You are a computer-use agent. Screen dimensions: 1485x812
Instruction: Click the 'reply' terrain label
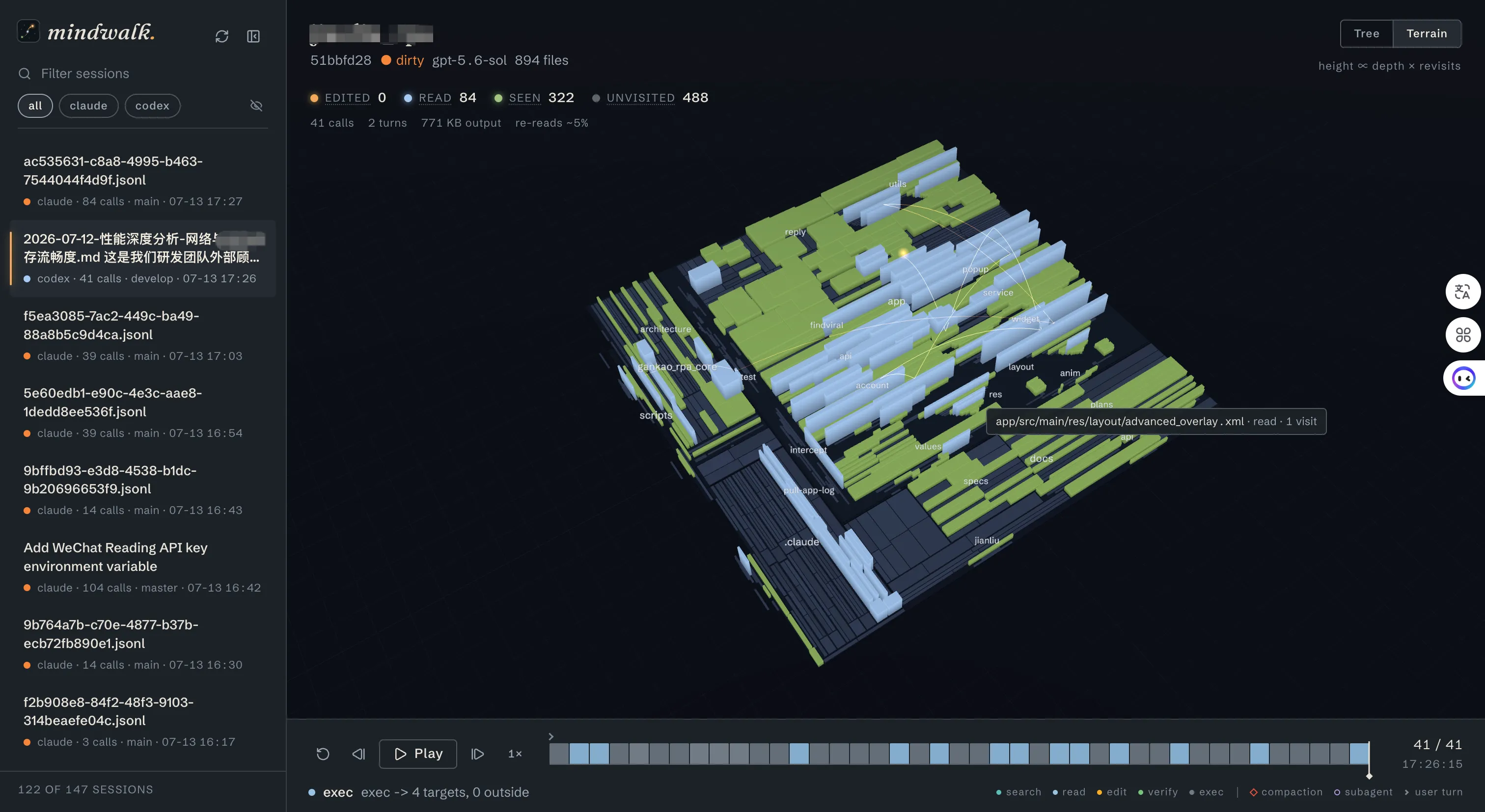[x=795, y=232]
